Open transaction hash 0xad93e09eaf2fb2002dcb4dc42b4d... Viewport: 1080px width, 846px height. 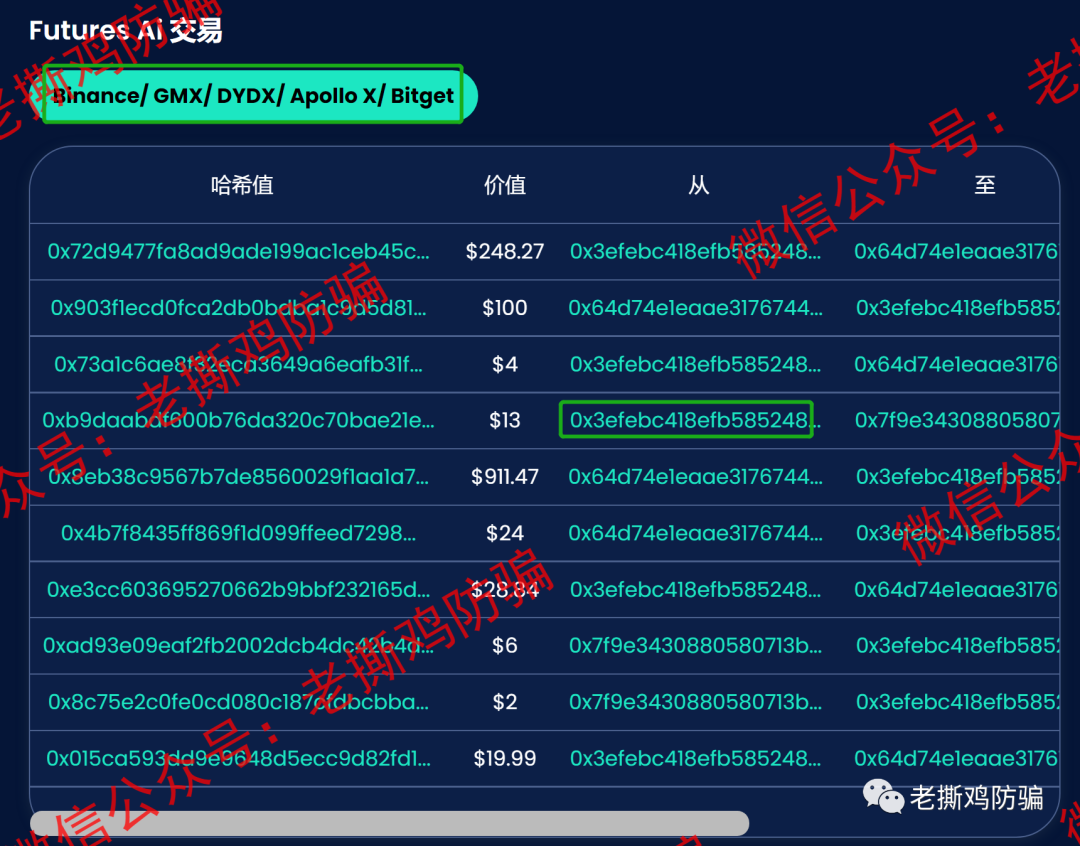tap(238, 646)
